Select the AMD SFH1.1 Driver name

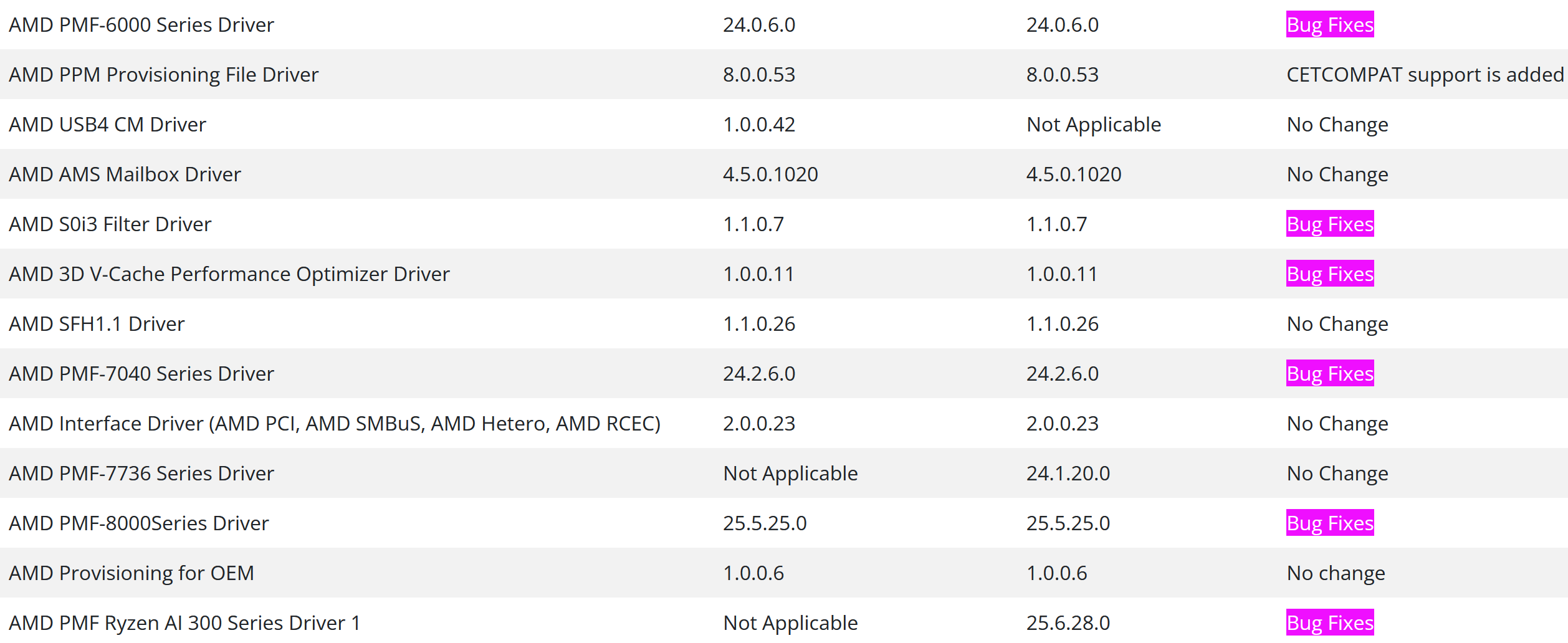97,324
